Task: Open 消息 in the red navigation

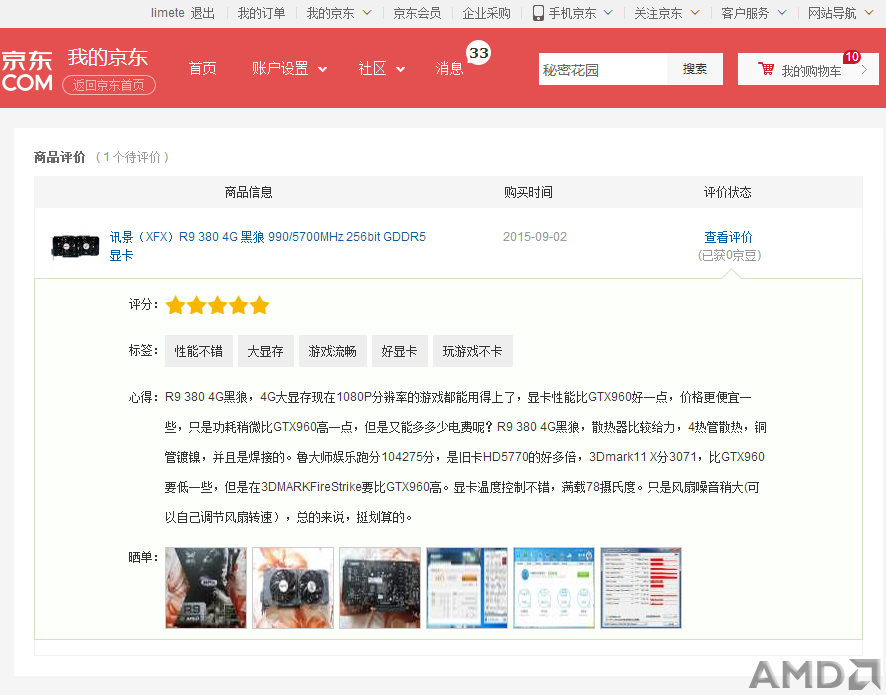Action: (449, 68)
